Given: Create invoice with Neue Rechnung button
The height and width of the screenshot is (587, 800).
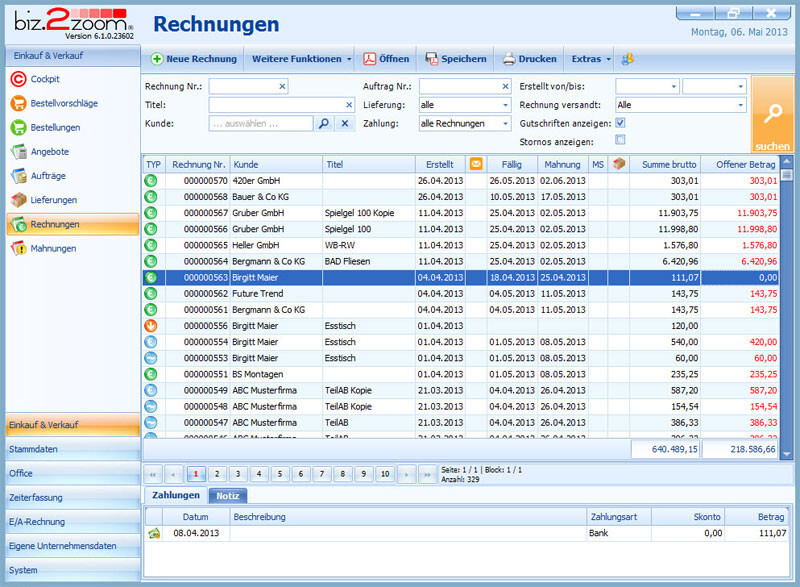Looking at the screenshot, I should click(x=193, y=59).
